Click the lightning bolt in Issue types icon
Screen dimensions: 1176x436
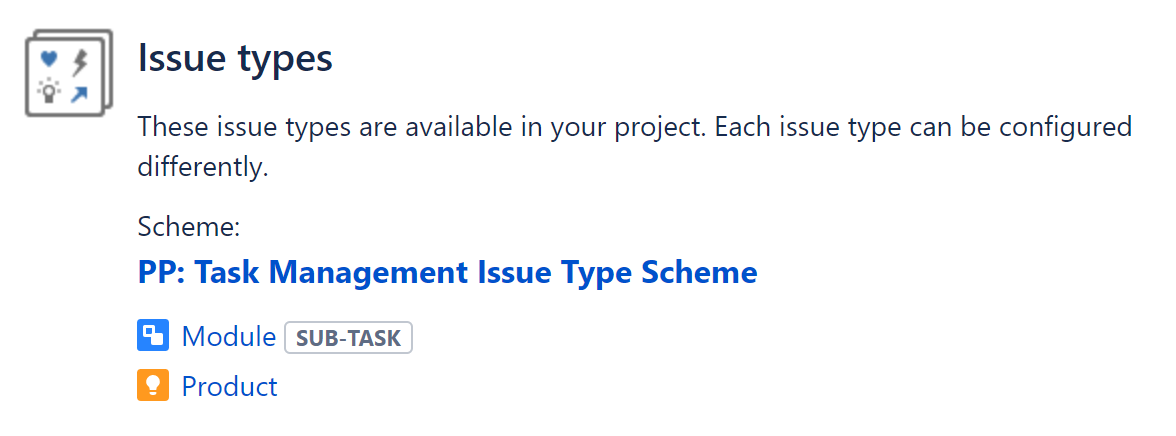[x=79, y=62]
